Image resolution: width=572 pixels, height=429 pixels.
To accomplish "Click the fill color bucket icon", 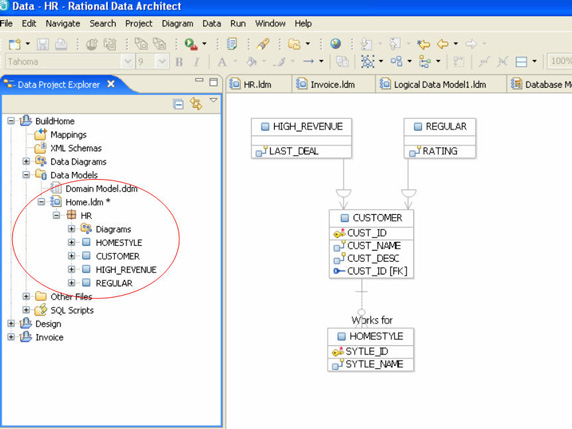I will (251, 62).
